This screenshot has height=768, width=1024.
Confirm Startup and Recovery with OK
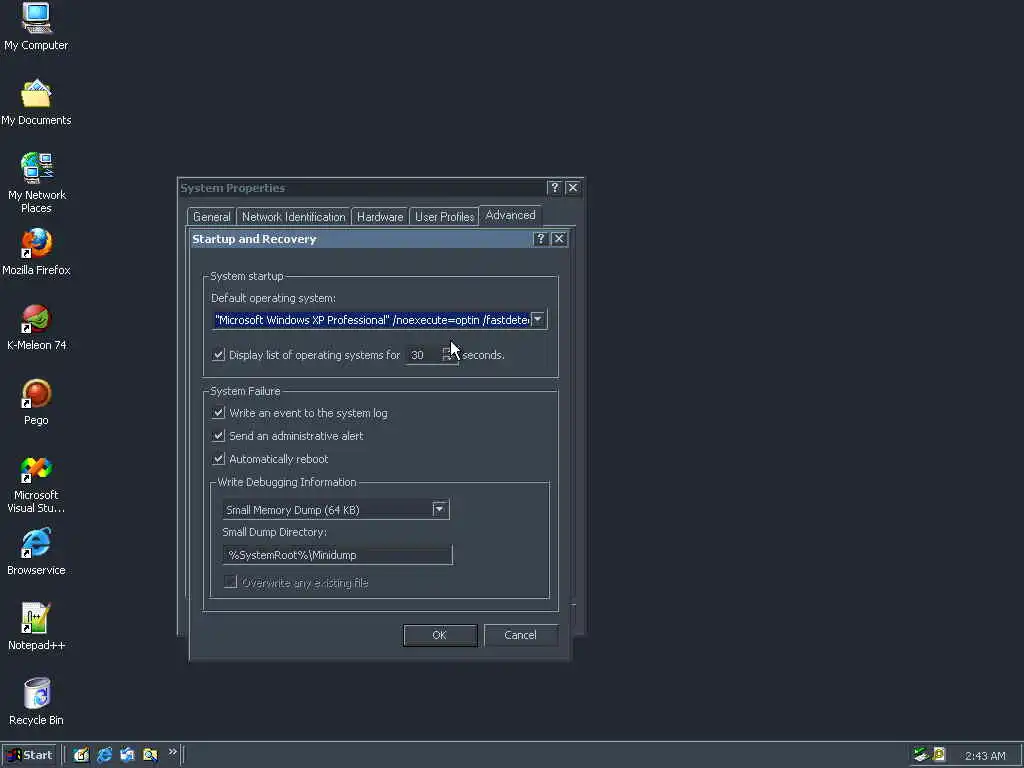point(440,635)
